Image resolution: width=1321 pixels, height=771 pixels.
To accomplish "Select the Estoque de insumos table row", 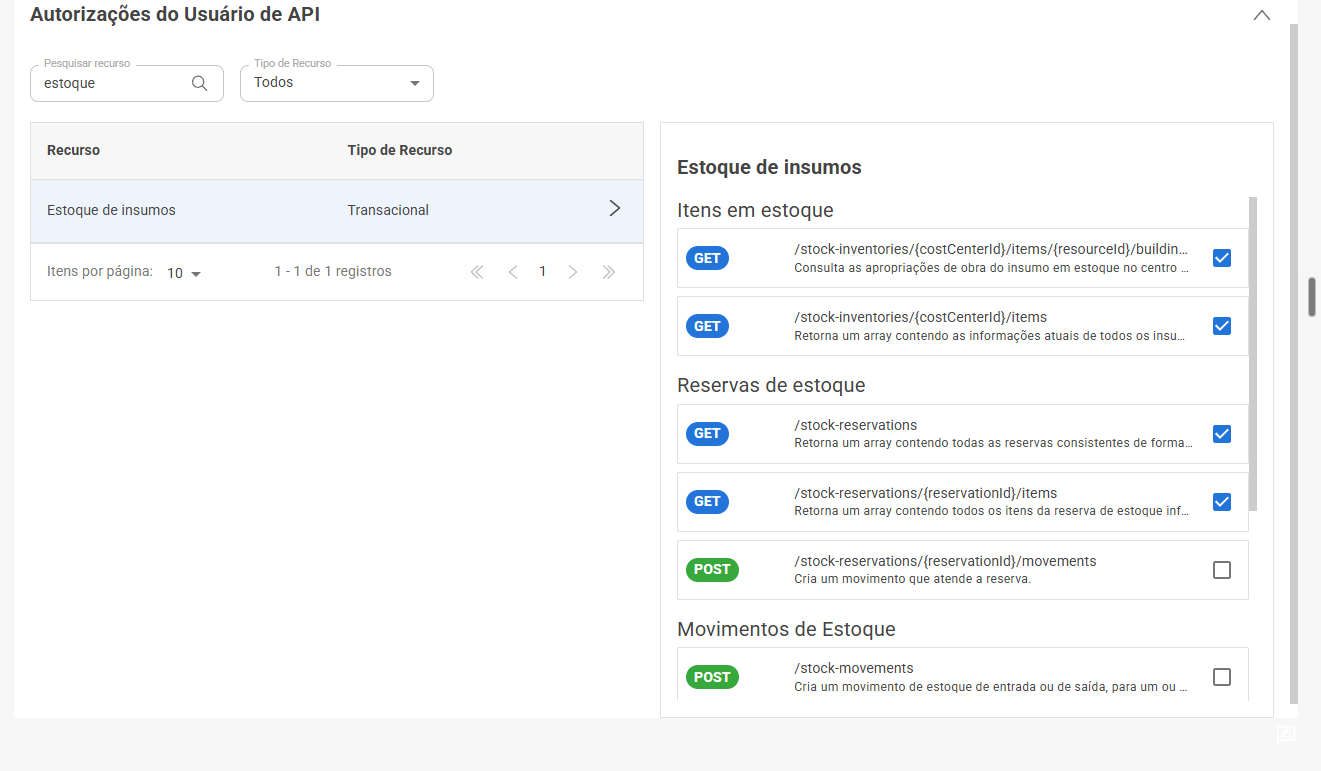I will (x=337, y=211).
